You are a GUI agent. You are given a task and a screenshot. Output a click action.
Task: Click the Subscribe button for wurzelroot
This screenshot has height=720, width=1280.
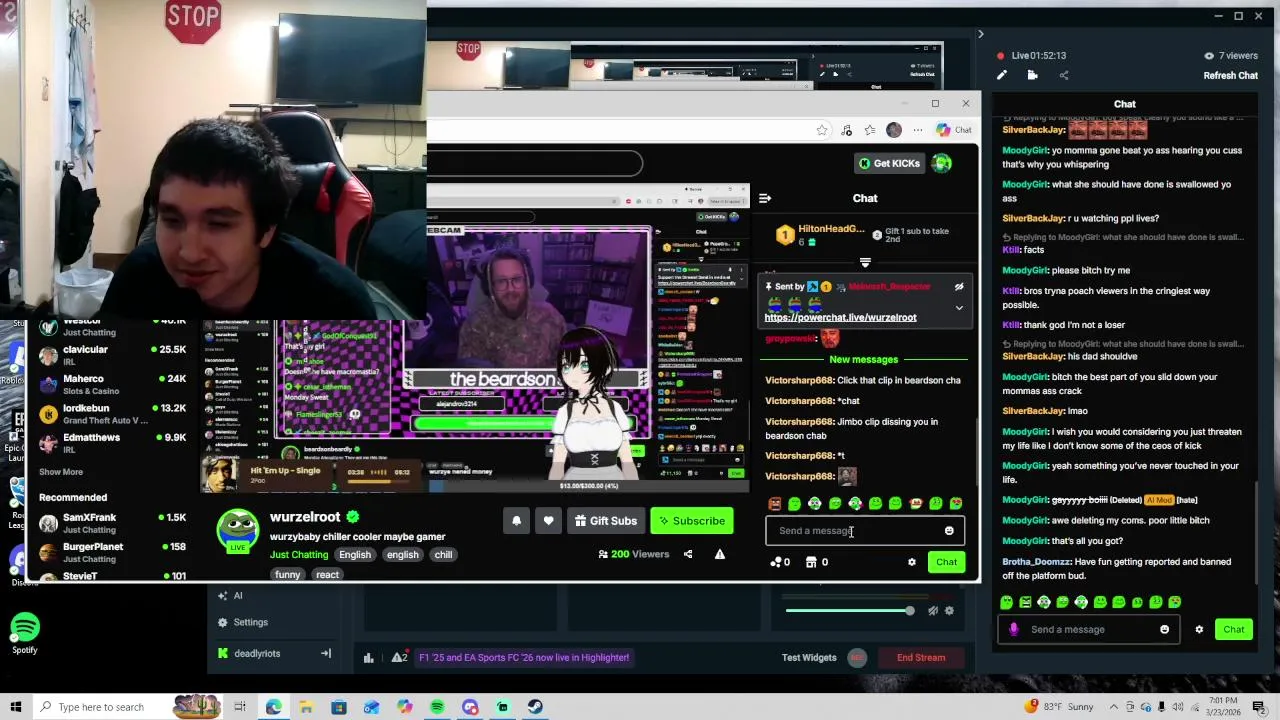point(691,521)
